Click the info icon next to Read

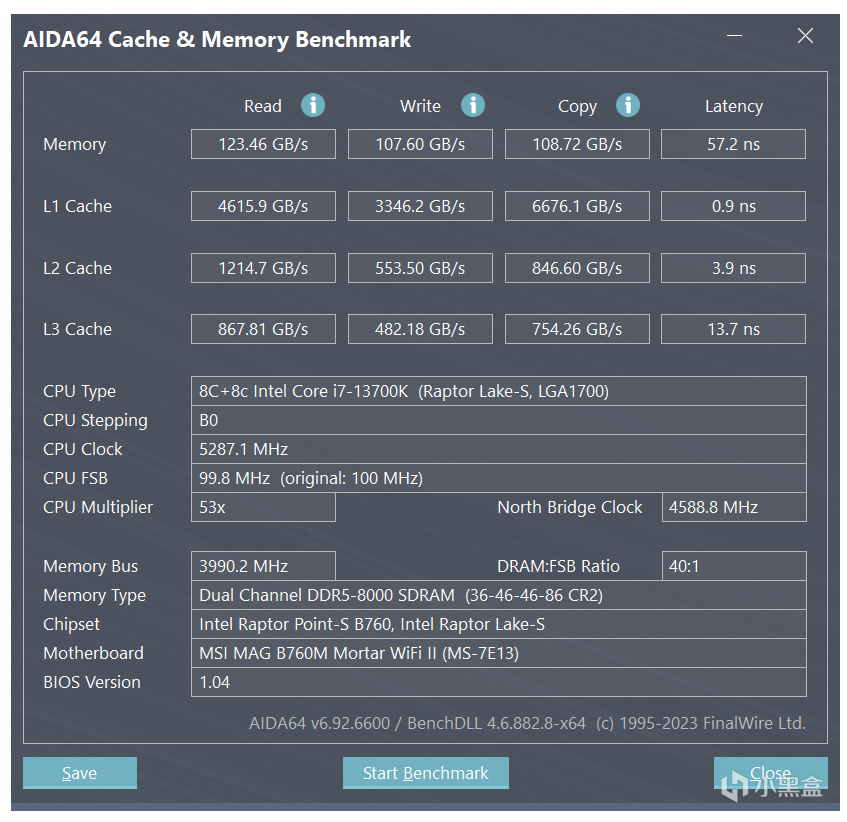pyautogui.click(x=313, y=105)
